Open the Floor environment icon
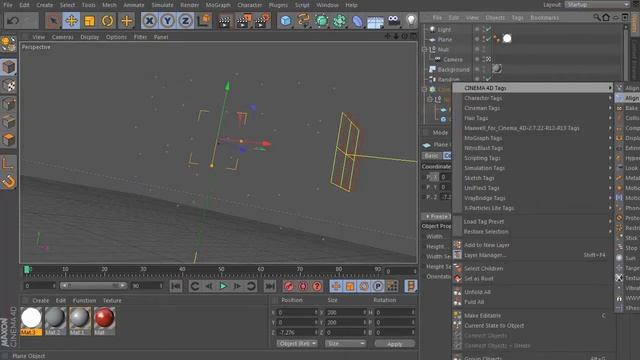640x360 pixels. 375,20
